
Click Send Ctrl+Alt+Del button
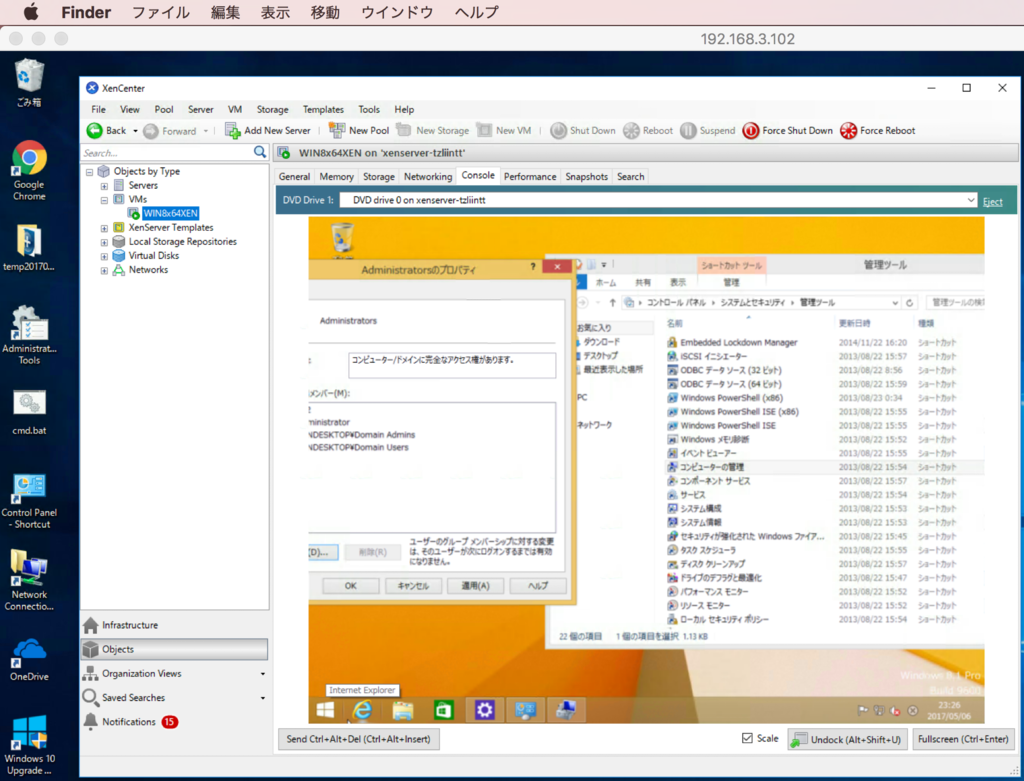pos(359,739)
